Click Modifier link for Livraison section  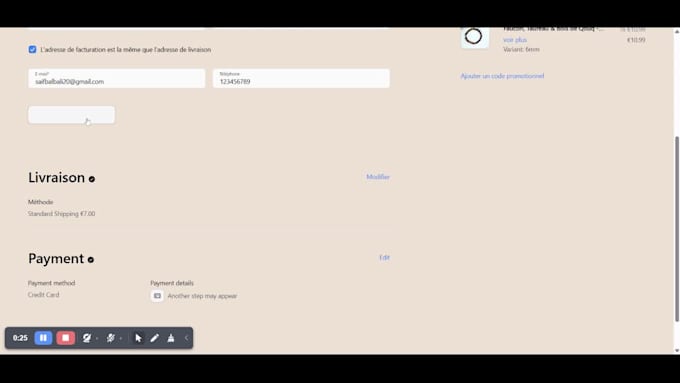[x=378, y=177]
